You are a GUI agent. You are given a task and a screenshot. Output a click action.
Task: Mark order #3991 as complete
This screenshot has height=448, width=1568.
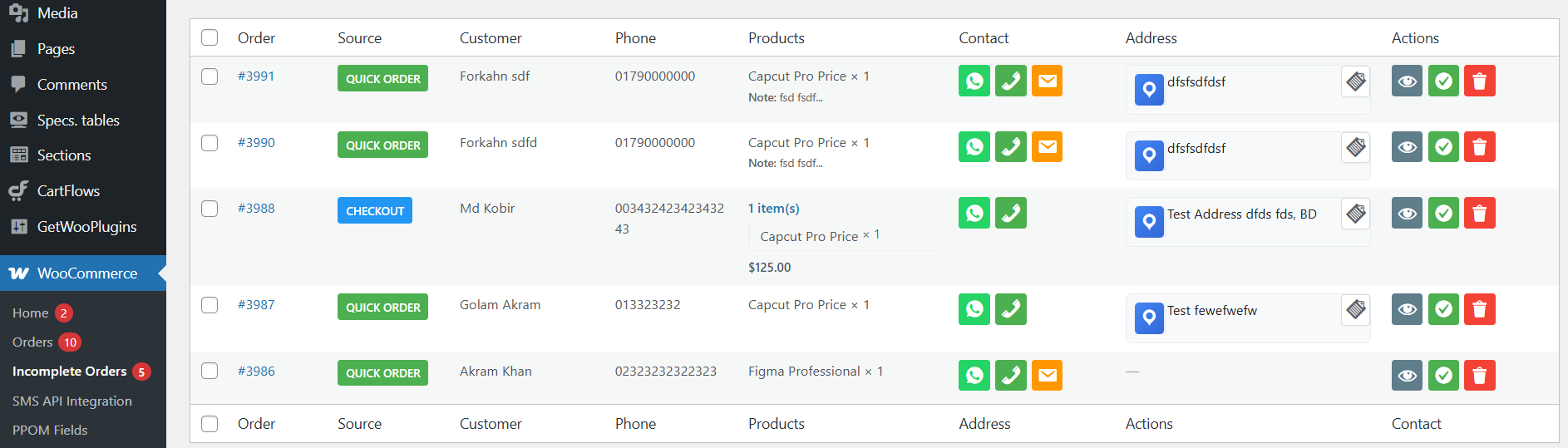(1443, 81)
